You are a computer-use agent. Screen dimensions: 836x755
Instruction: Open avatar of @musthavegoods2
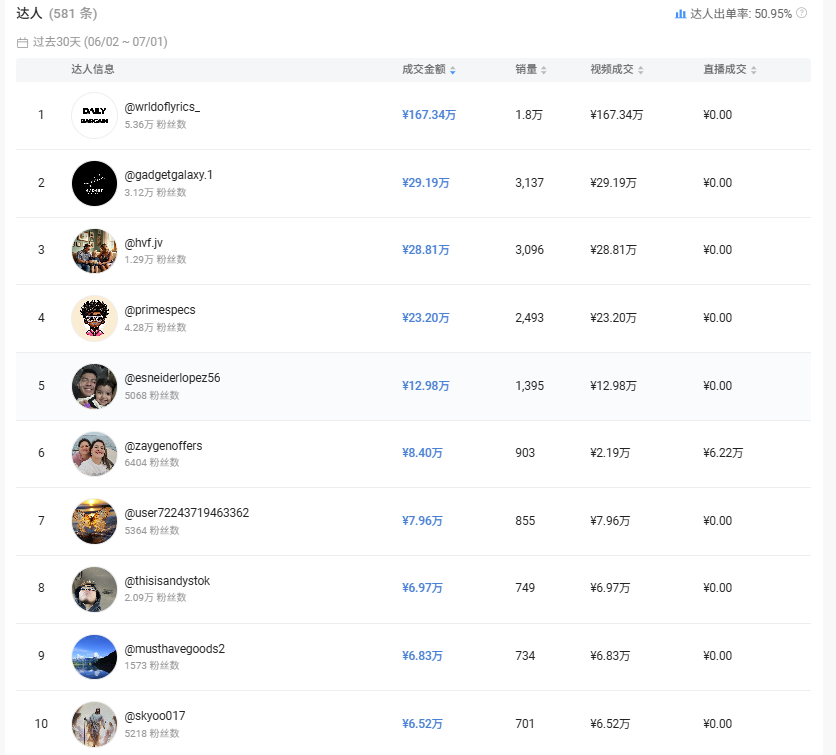(94, 656)
